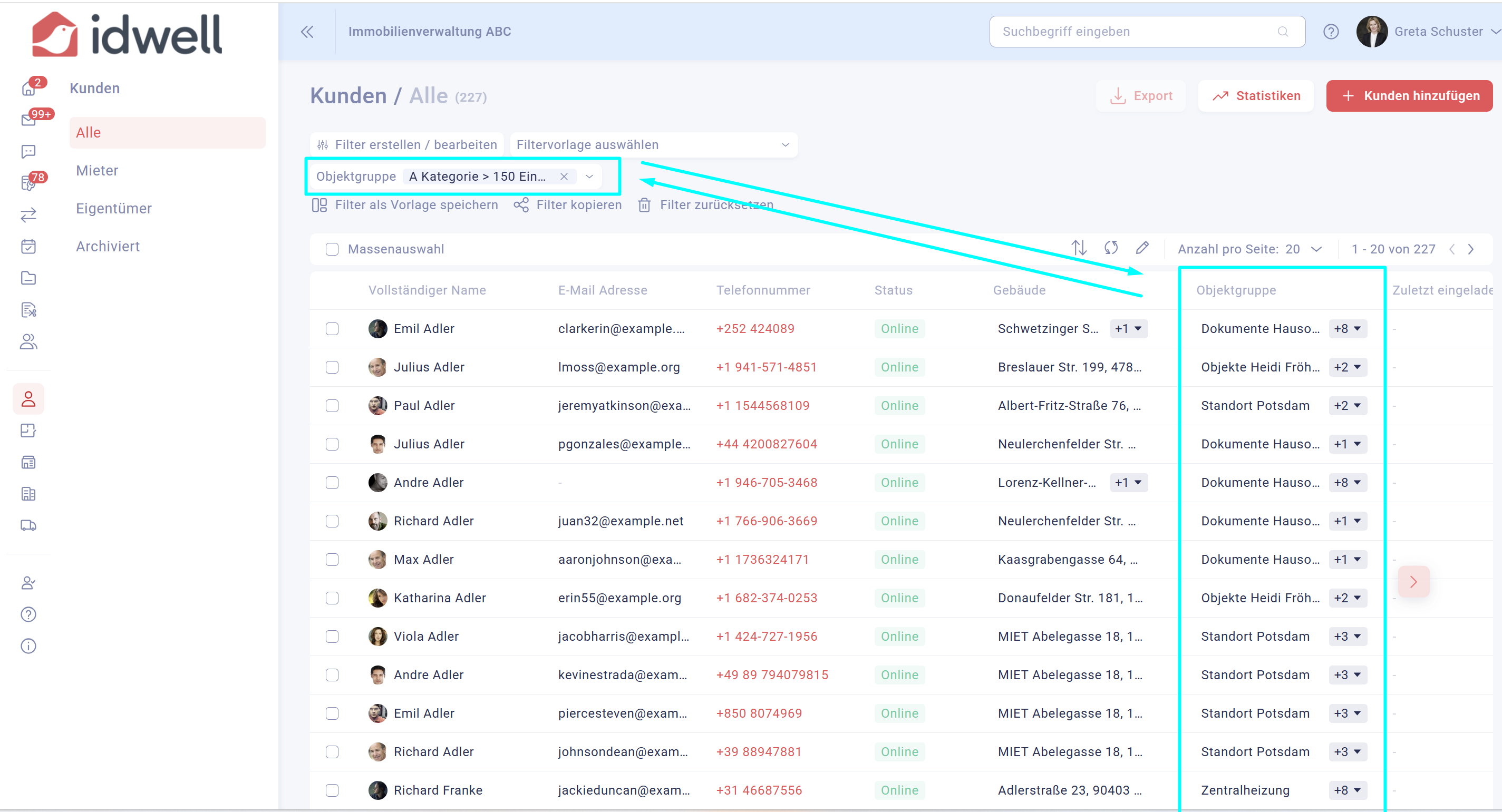Click the pencil edit icon in table toolbar
The height and width of the screenshot is (812, 1502).
[x=1142, y=248]
